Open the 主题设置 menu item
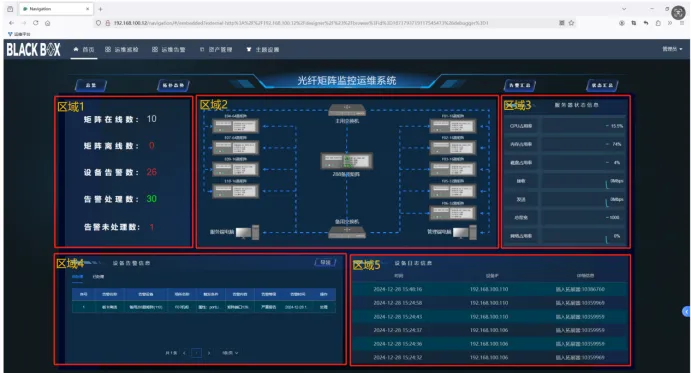The width and height of the screenshot is (691, 374). pos(263,50)
